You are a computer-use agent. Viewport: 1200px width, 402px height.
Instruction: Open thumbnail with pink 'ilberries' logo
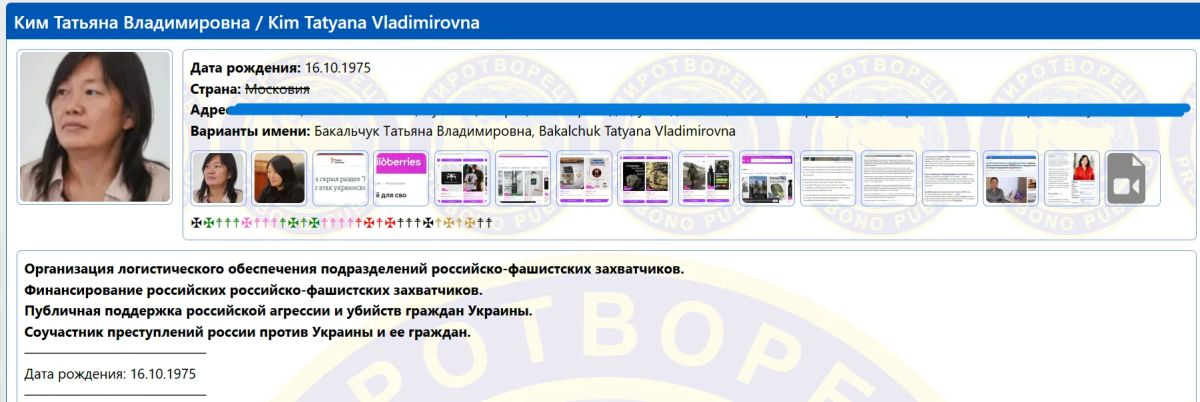tap(401, 178)
